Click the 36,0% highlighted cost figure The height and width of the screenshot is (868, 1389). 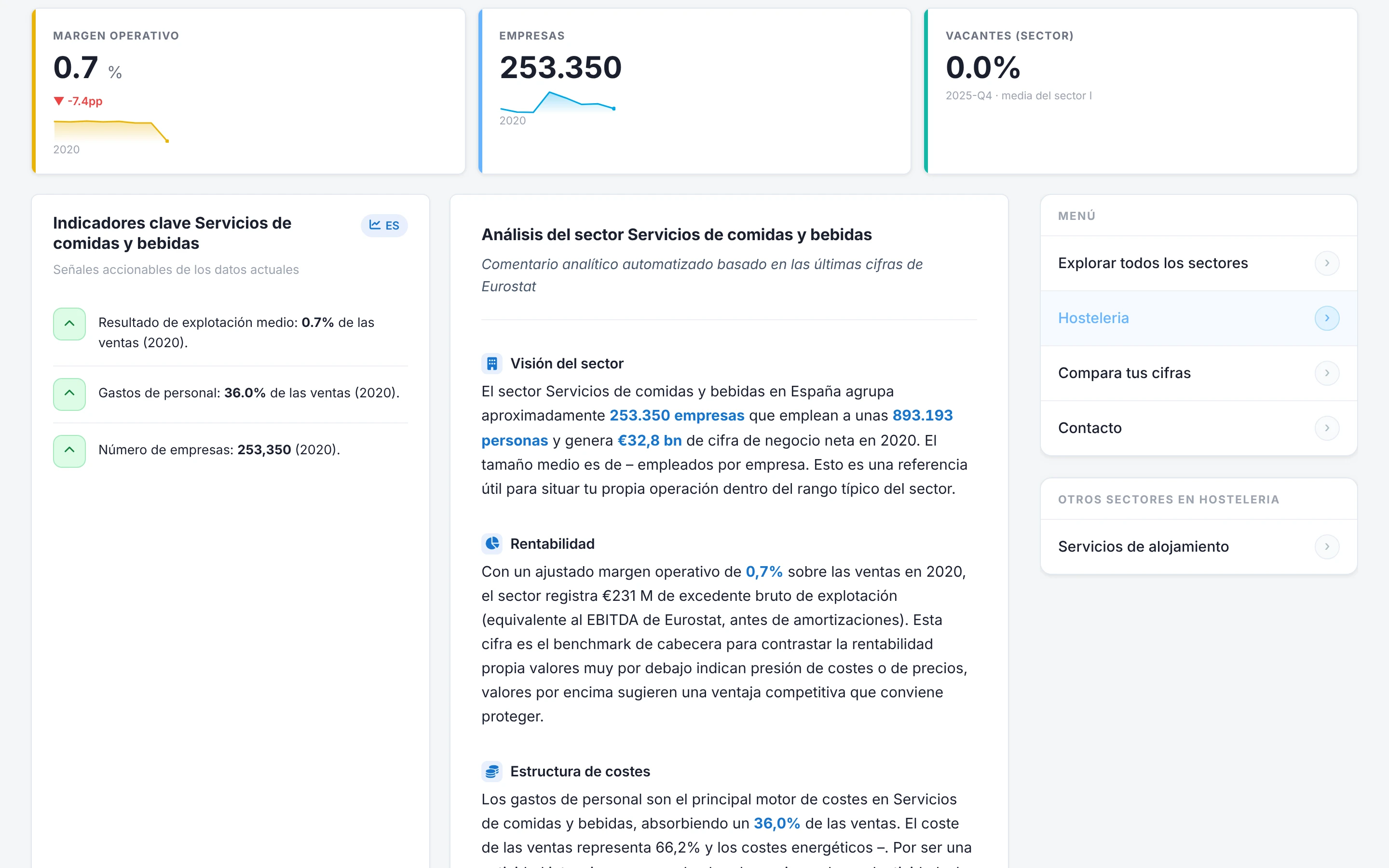(x=776, y=823)
